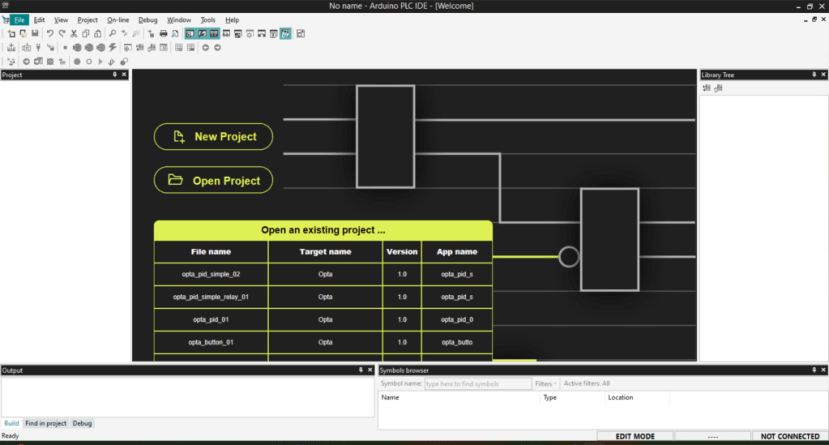Open the Window menu
Viewport: 829px width, 445px height.
179,20
